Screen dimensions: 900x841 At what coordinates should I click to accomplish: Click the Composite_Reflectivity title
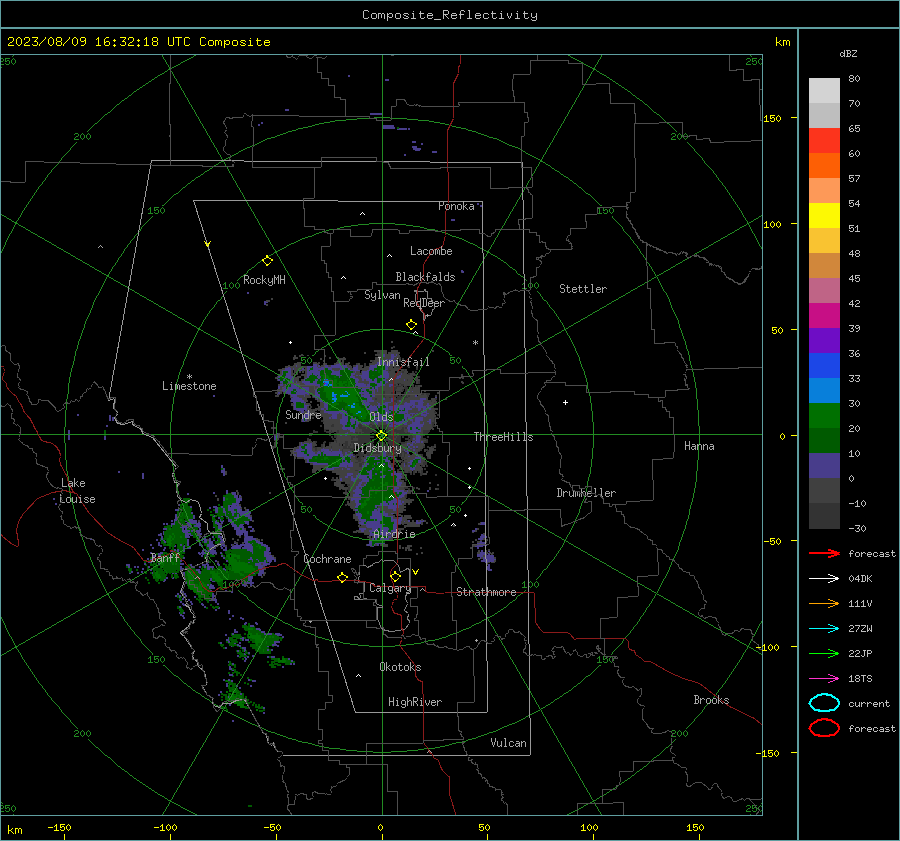tap(450, 15)
